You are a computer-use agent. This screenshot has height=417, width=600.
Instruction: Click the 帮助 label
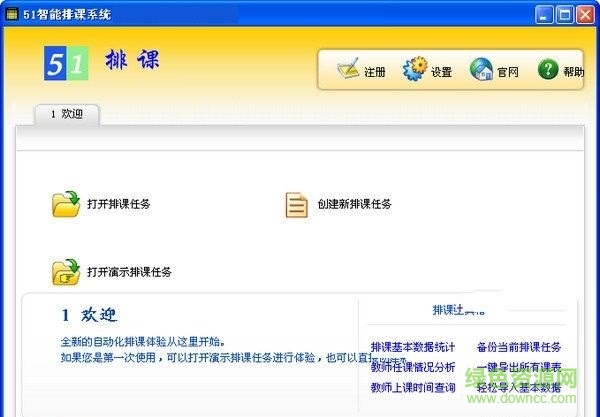pyautogui.click(x=574, y=72)
